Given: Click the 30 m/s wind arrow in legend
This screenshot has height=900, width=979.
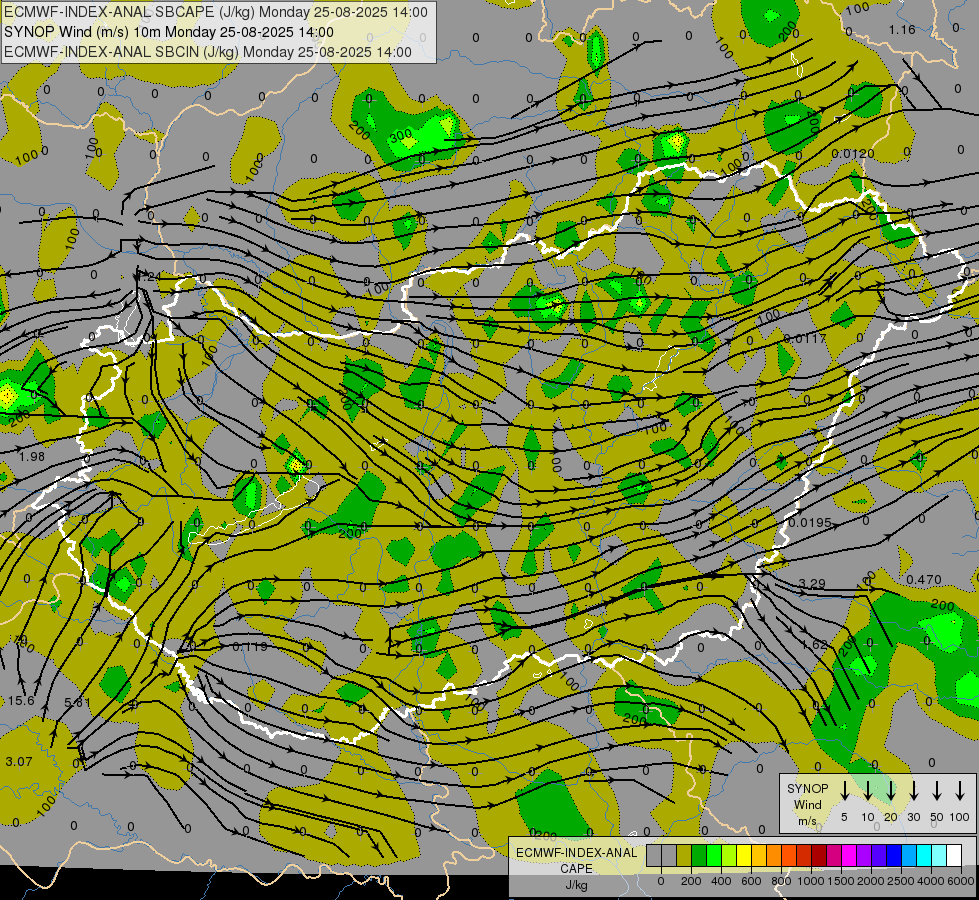Looking at the screenshot, I should coord(913,791).
